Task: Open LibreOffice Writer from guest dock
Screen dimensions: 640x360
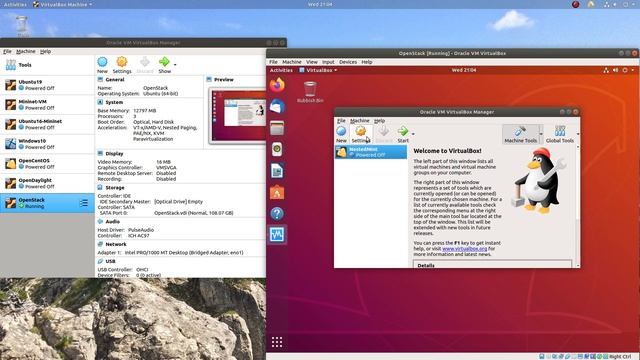Action: tap(277, 171)
